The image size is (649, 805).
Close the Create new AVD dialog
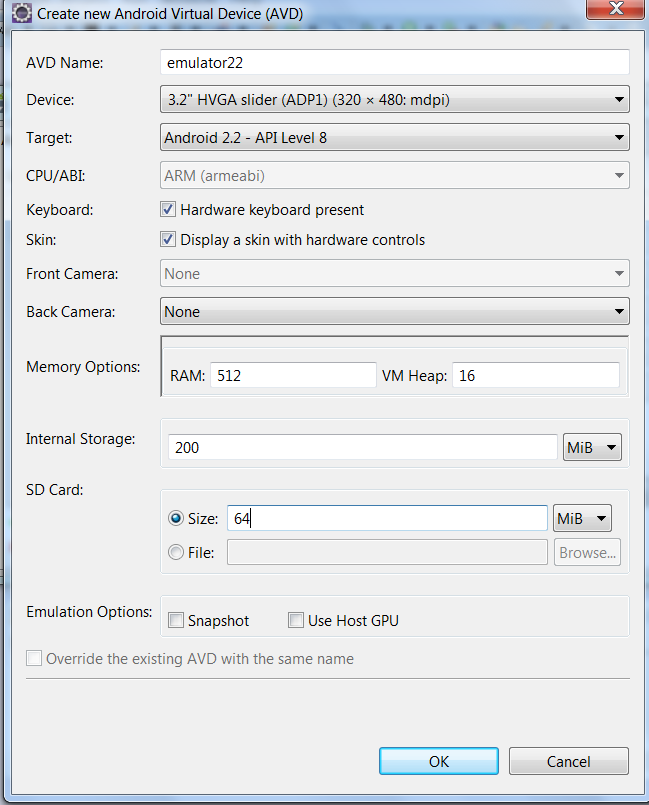pyautogui.click(x=615, y=9)
